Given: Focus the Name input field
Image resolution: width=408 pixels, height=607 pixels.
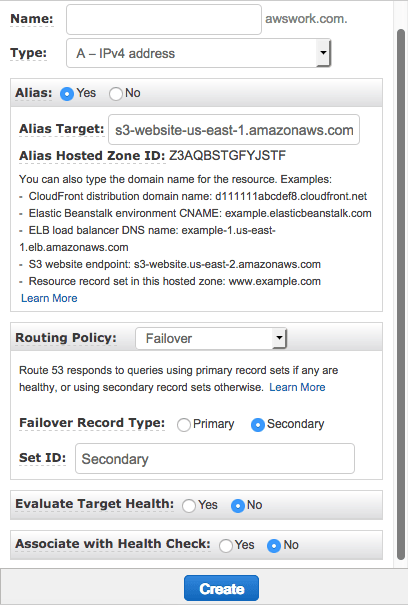Looking at the screenshot, I should pyautogui.click(x=164, y=19).
